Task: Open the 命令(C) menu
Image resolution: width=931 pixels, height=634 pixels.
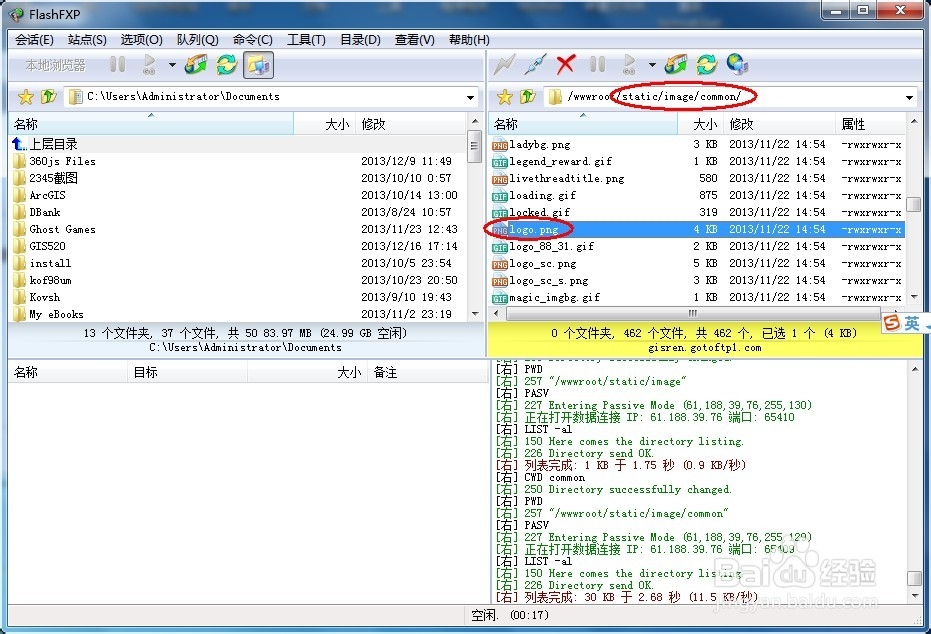Action: point(253,40)
